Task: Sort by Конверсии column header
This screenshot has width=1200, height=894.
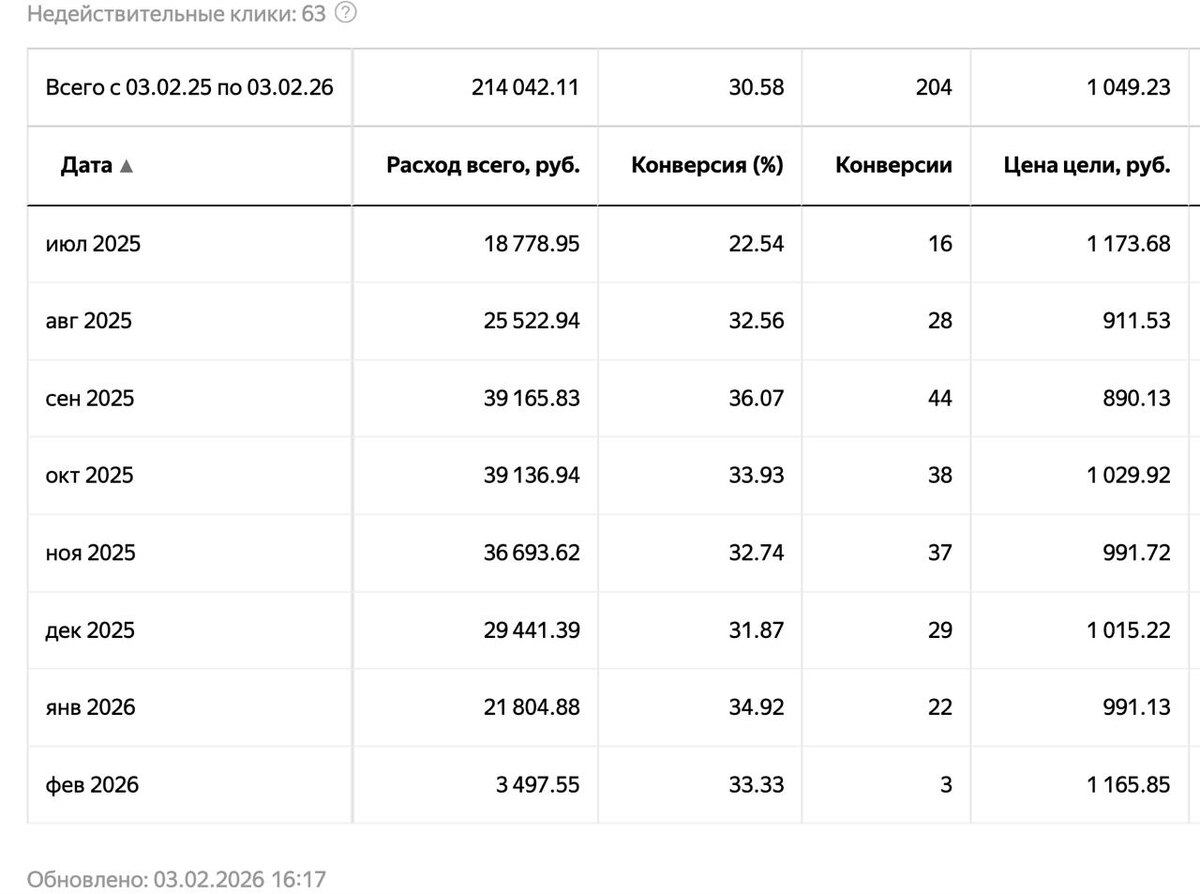Action: tap(893, 167)
